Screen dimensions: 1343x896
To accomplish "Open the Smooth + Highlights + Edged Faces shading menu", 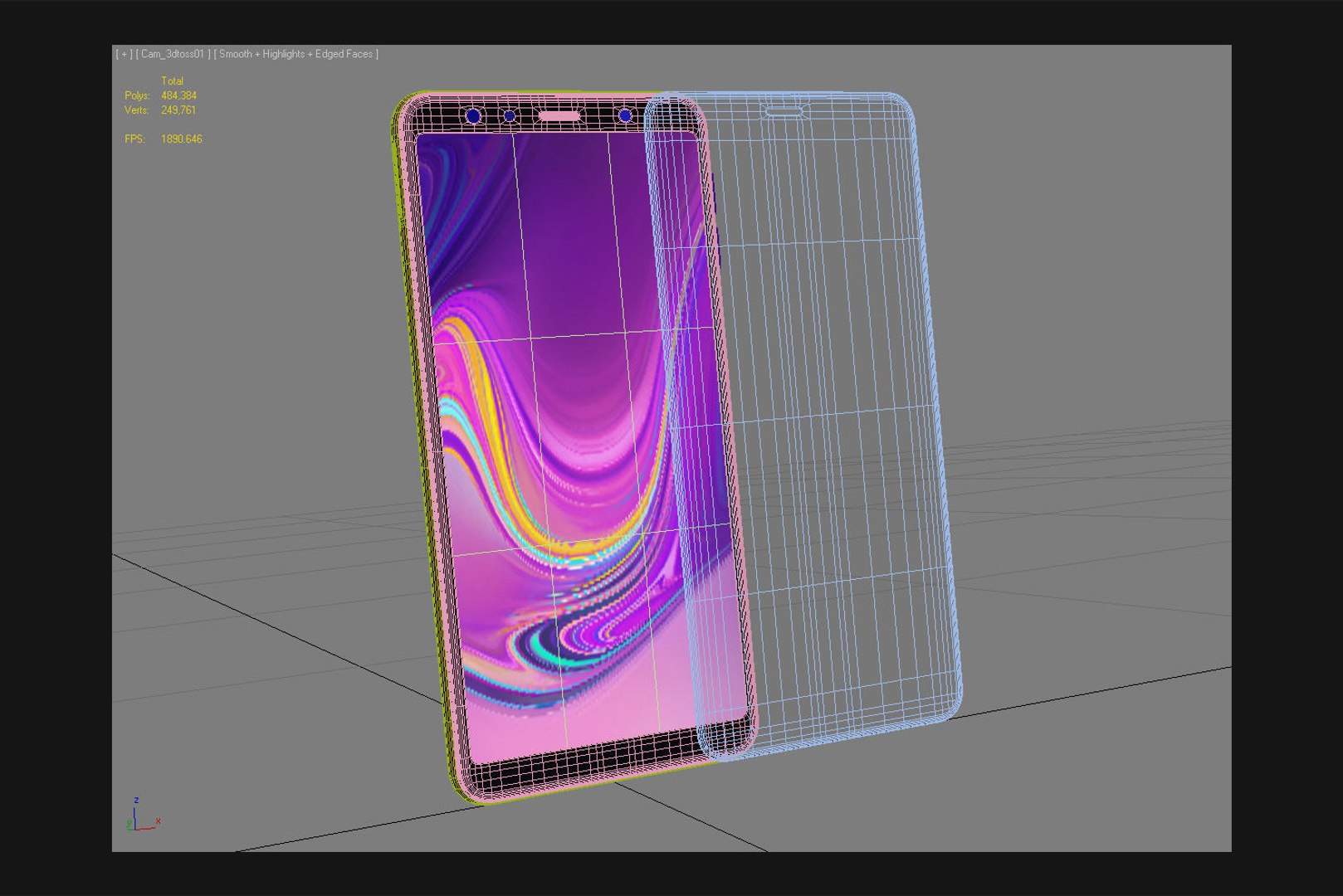I will click(296, 54).
